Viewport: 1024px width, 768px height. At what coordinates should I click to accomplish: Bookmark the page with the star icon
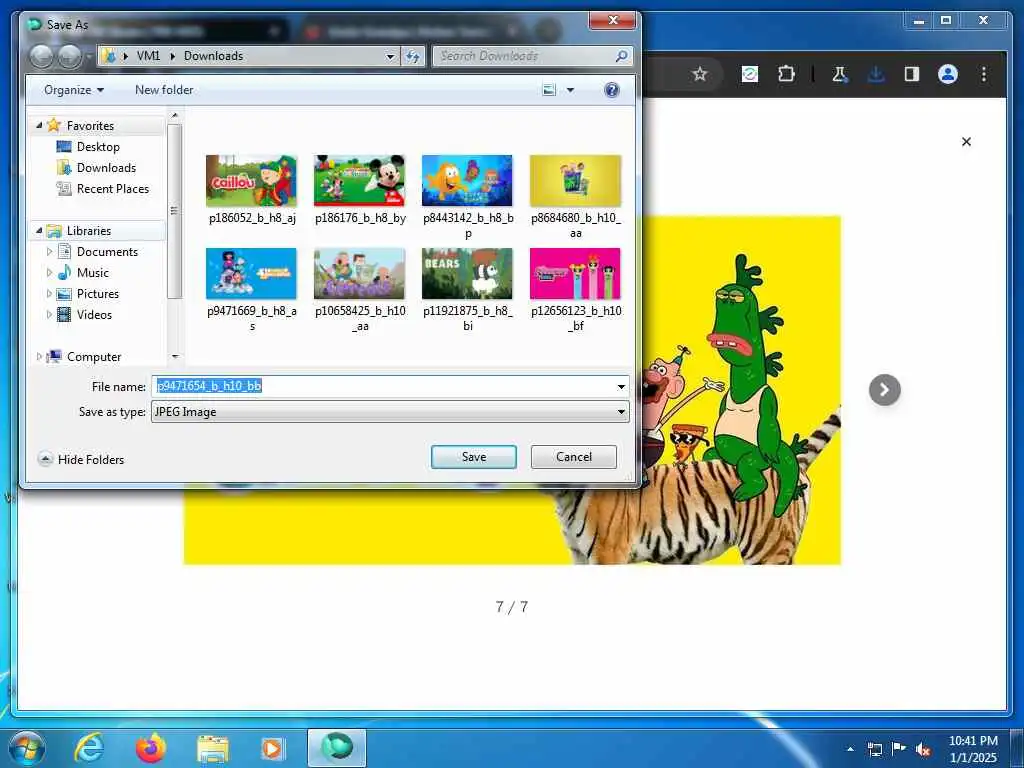[x=699, y=74]
